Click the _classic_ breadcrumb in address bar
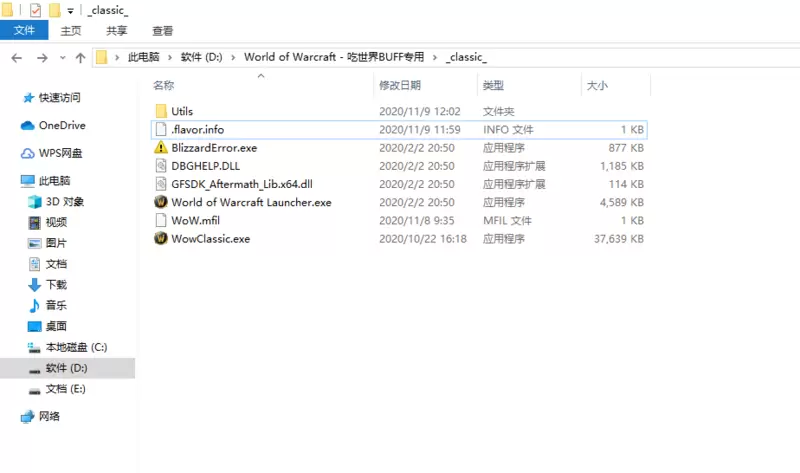Screen dimensions: 800x473 (466, 57)
